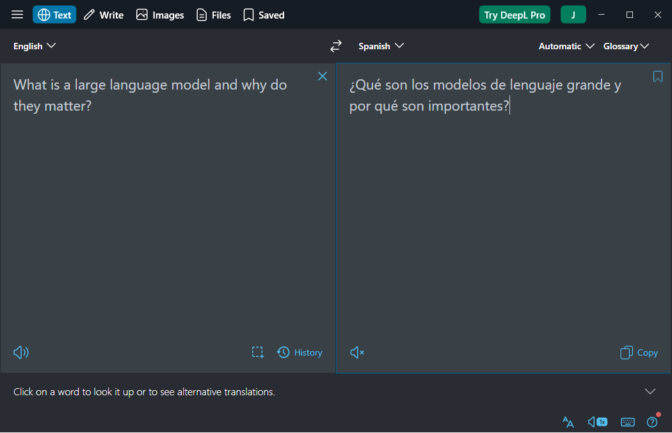Toggle the 1x speech speed

[x=597, y=422]
